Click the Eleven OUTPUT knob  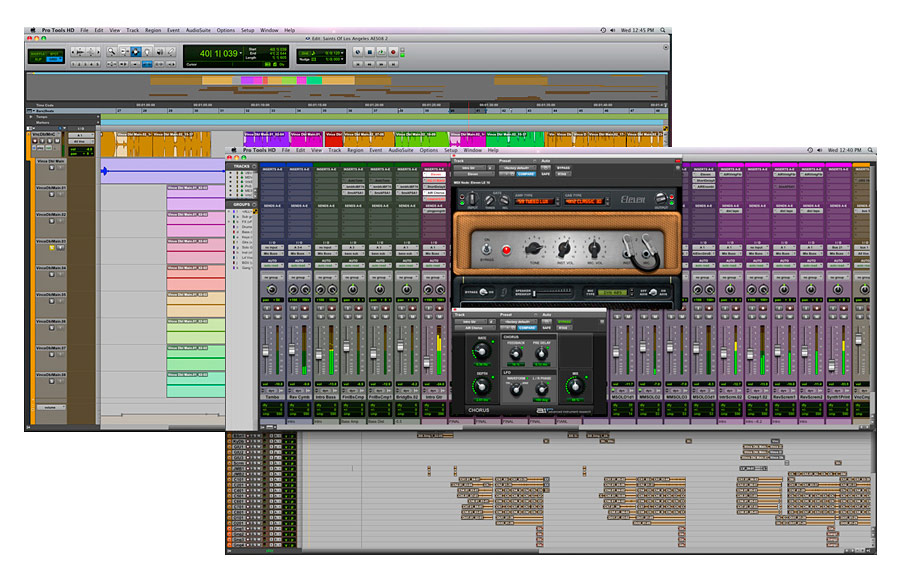pyautogui.click(x=661, y=199)
